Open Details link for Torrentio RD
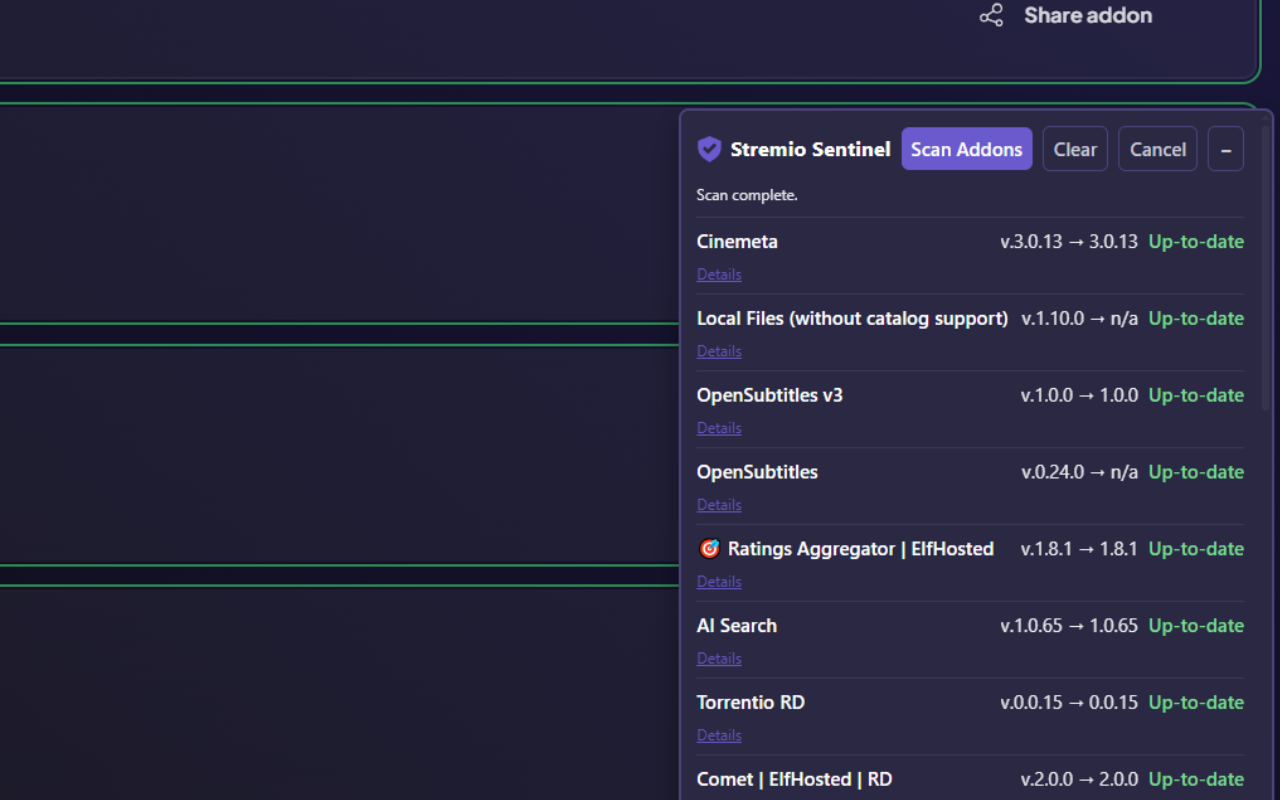This screenshot has height=800, width=1280. click(719, 736)
